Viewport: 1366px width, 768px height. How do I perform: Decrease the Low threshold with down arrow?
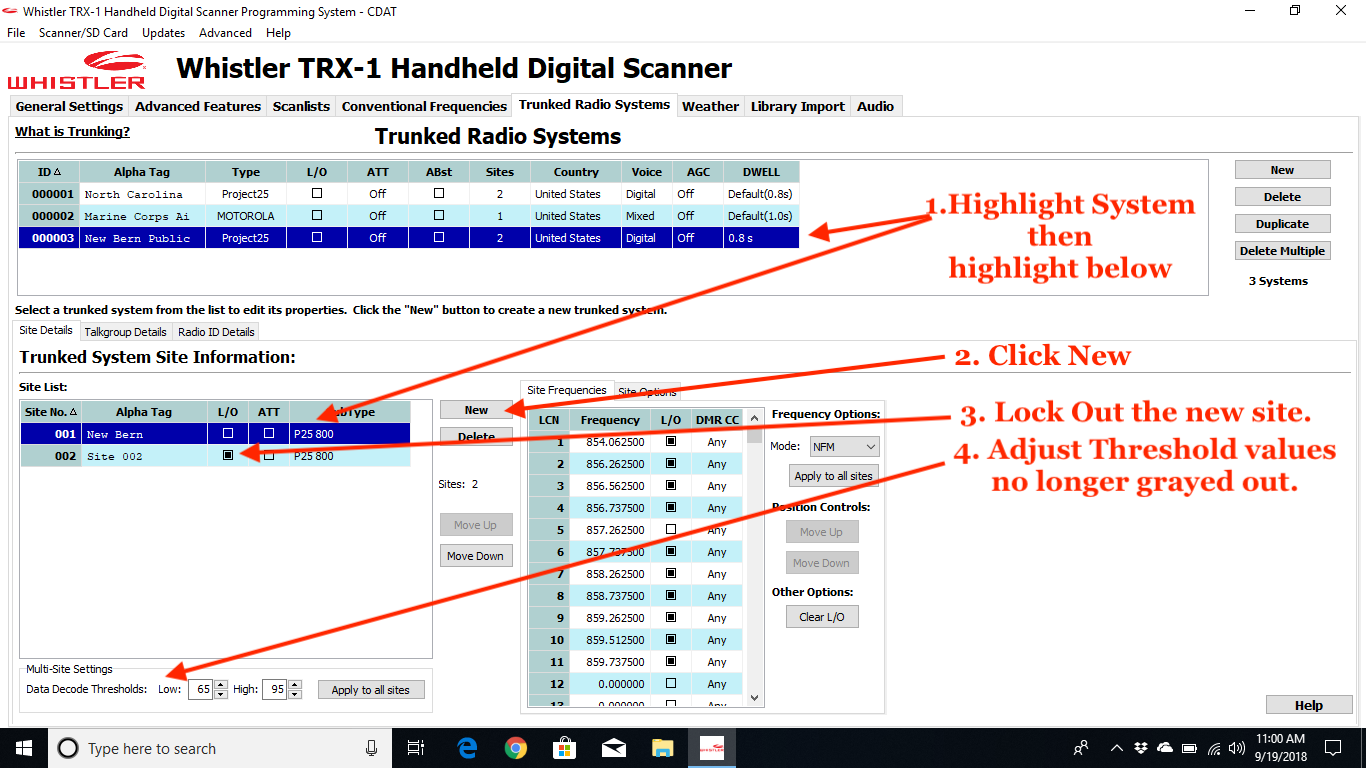pyautogui.click(x=221, y=695)
